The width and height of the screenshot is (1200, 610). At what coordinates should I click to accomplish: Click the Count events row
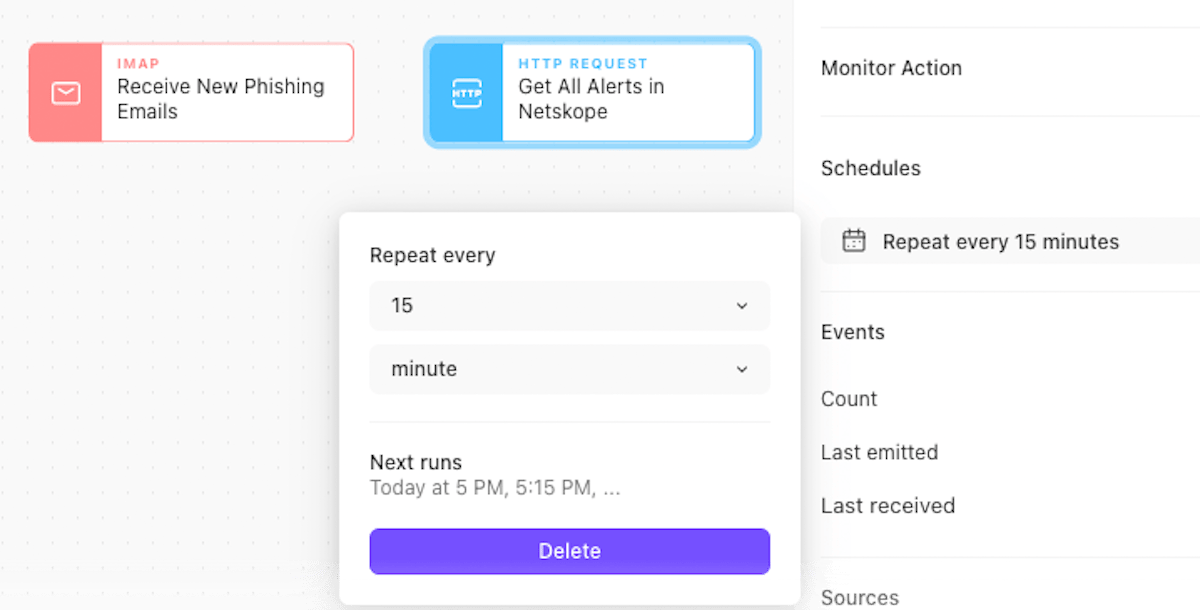(849, 399)
